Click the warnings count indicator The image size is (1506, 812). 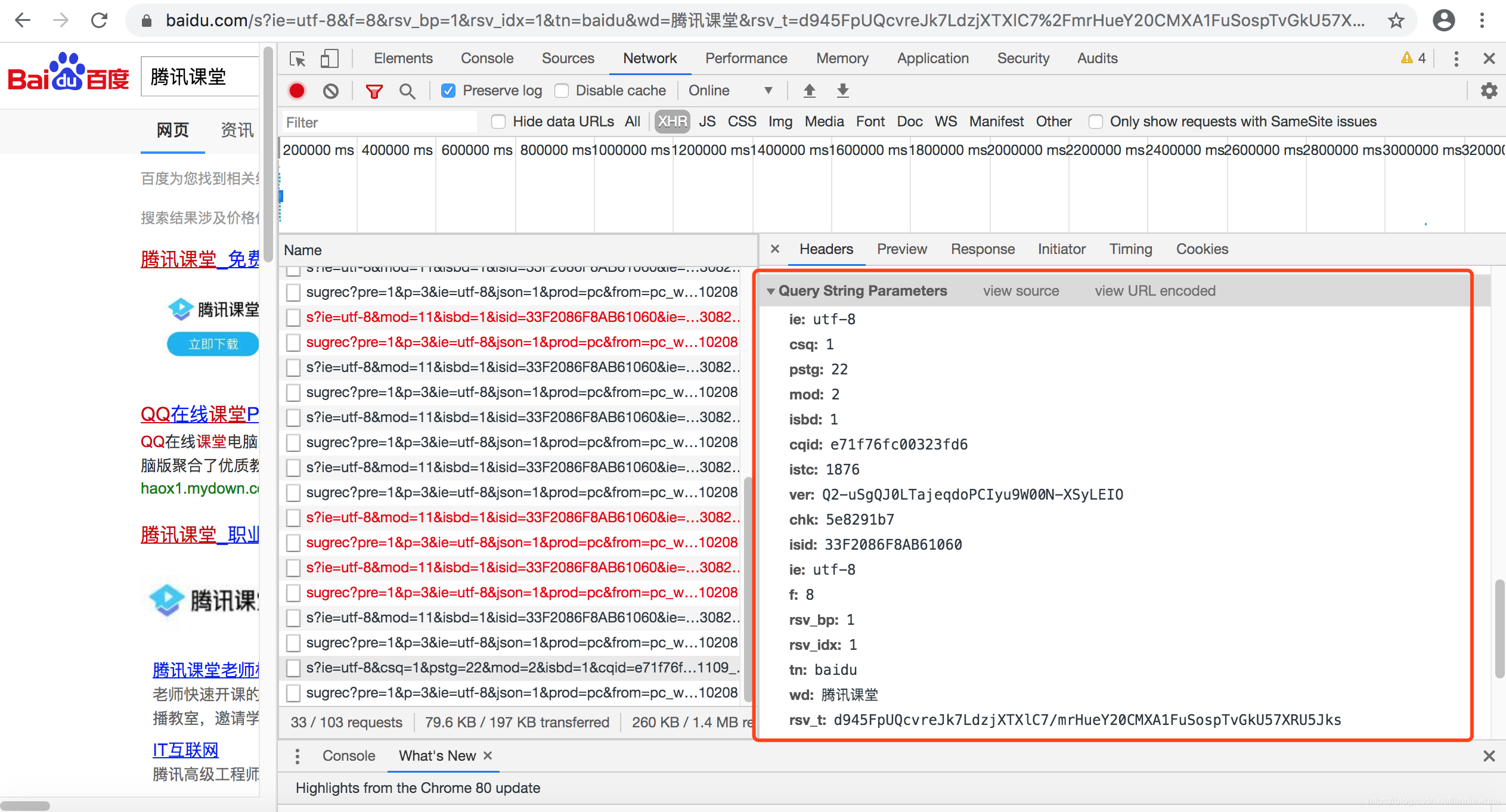[1413, 58]
